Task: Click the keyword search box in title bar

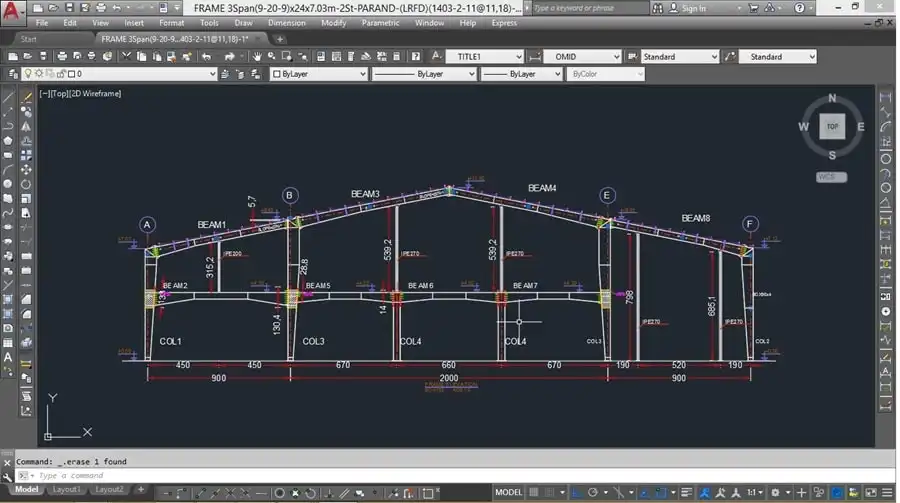Action: coord(590,8)
